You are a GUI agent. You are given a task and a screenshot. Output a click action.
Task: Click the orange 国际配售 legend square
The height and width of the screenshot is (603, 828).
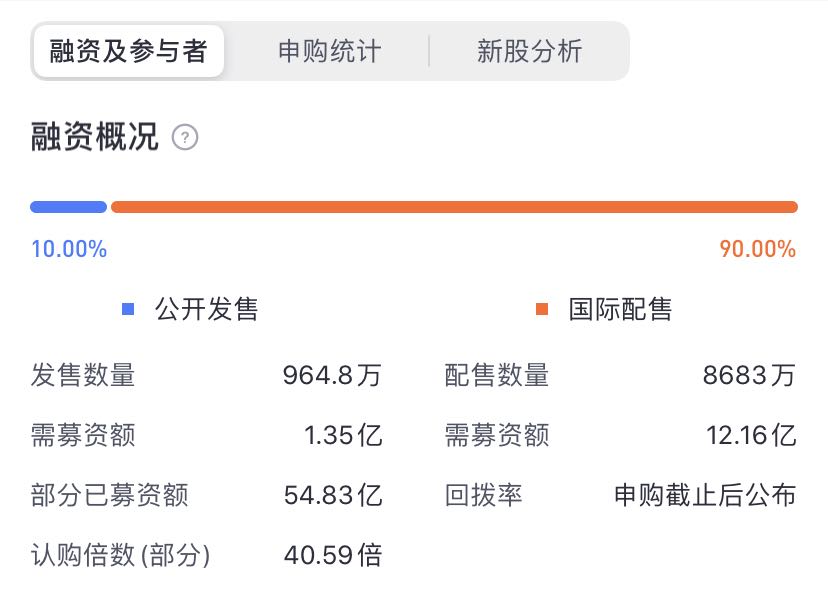pos(542,309)
